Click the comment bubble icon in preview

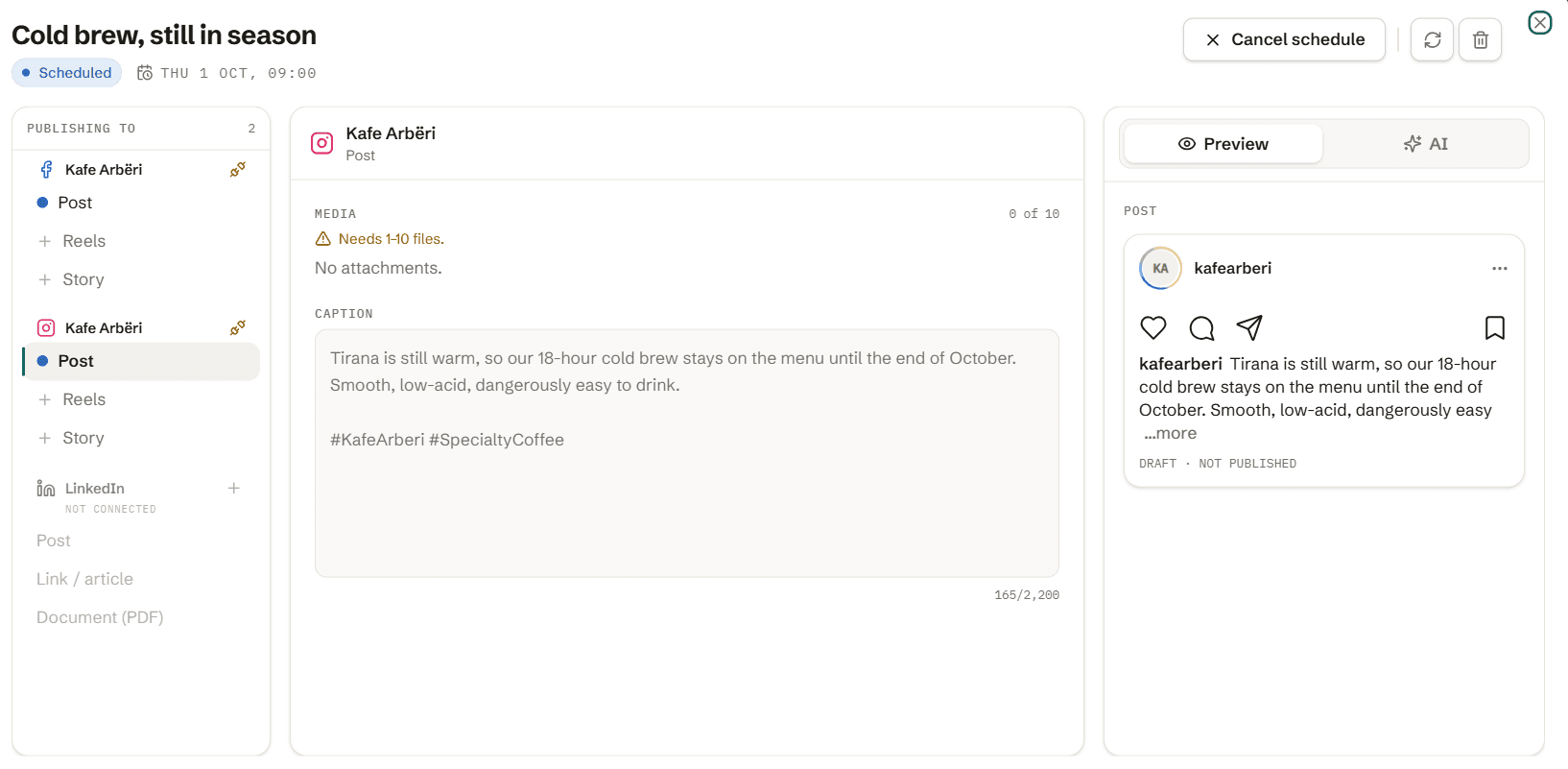(x=1201, y=327)
